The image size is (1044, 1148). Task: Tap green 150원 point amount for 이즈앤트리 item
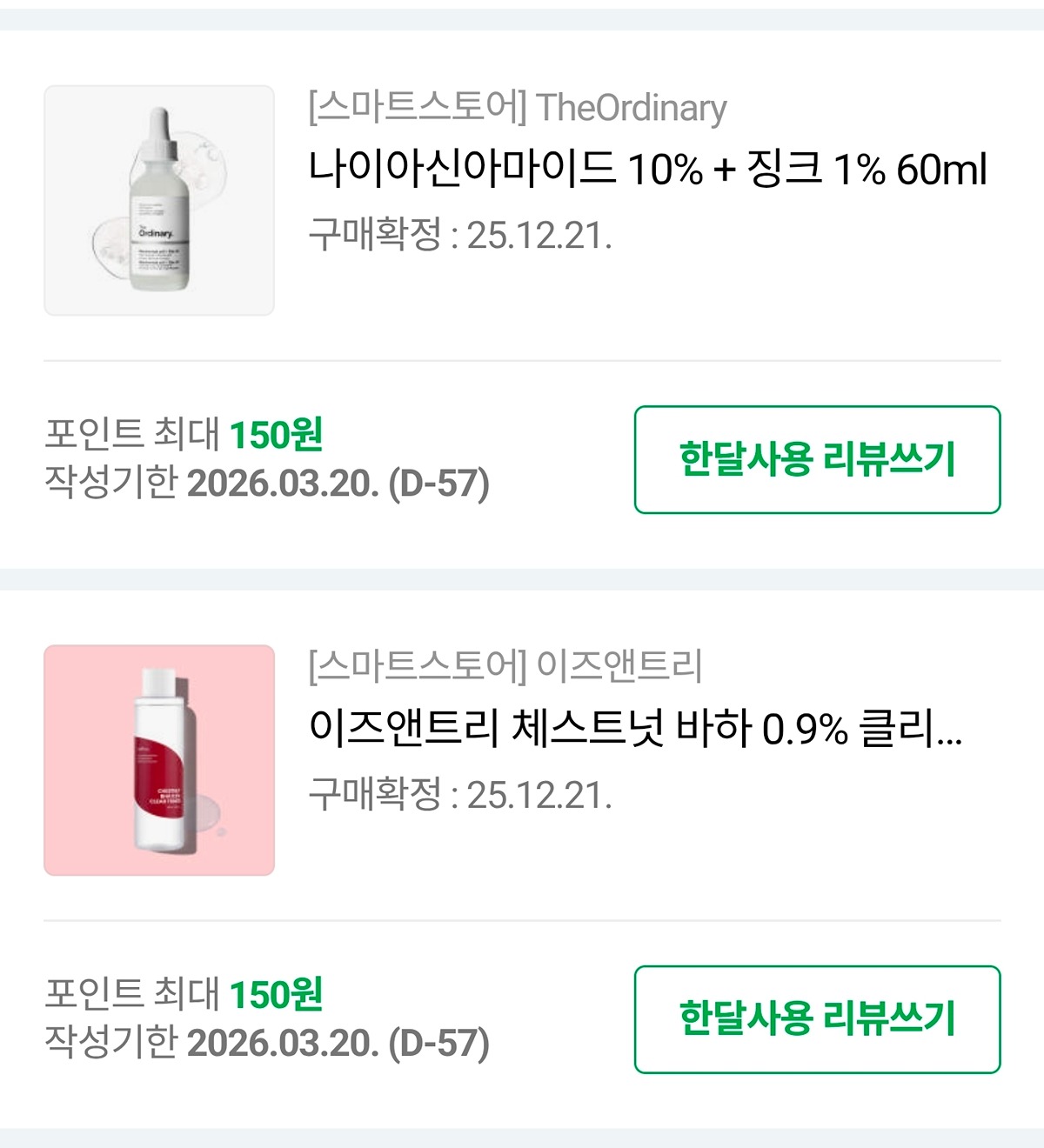[276, 994]
